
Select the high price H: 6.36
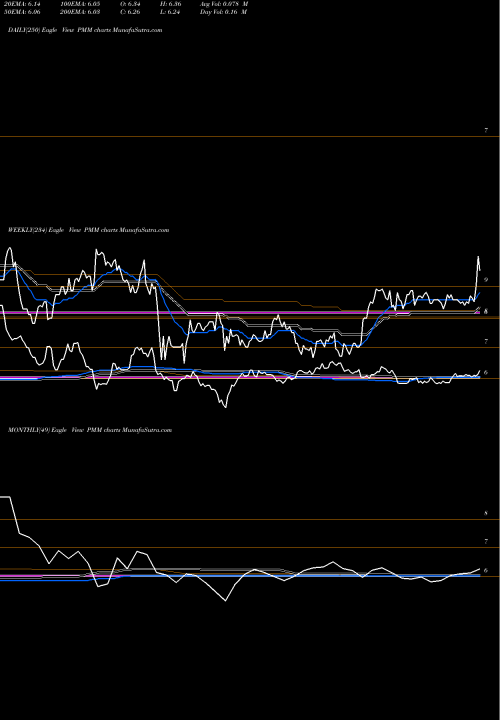point(172,4)
